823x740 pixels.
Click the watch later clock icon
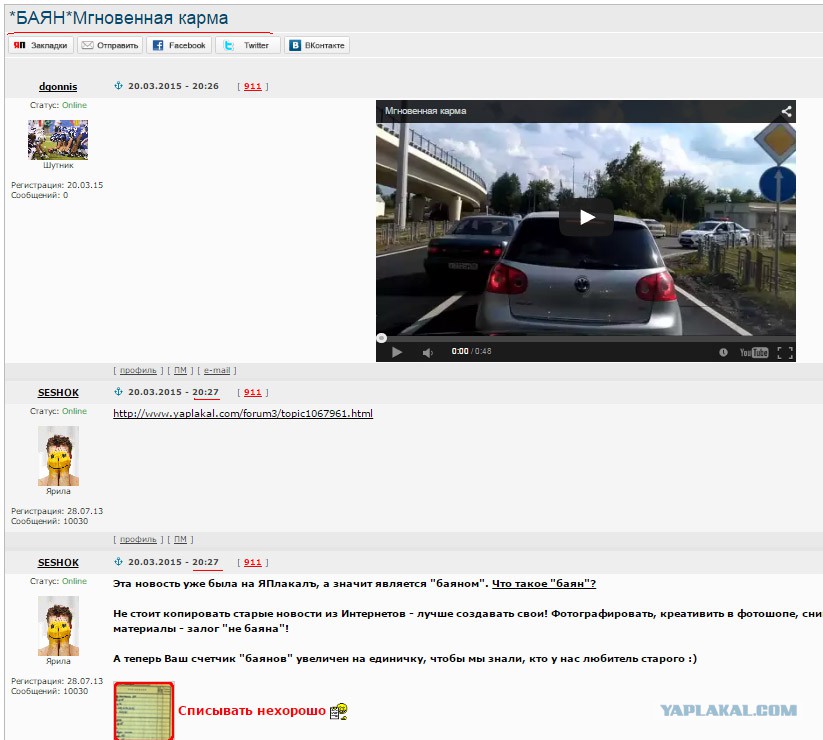tap(723, 352)
